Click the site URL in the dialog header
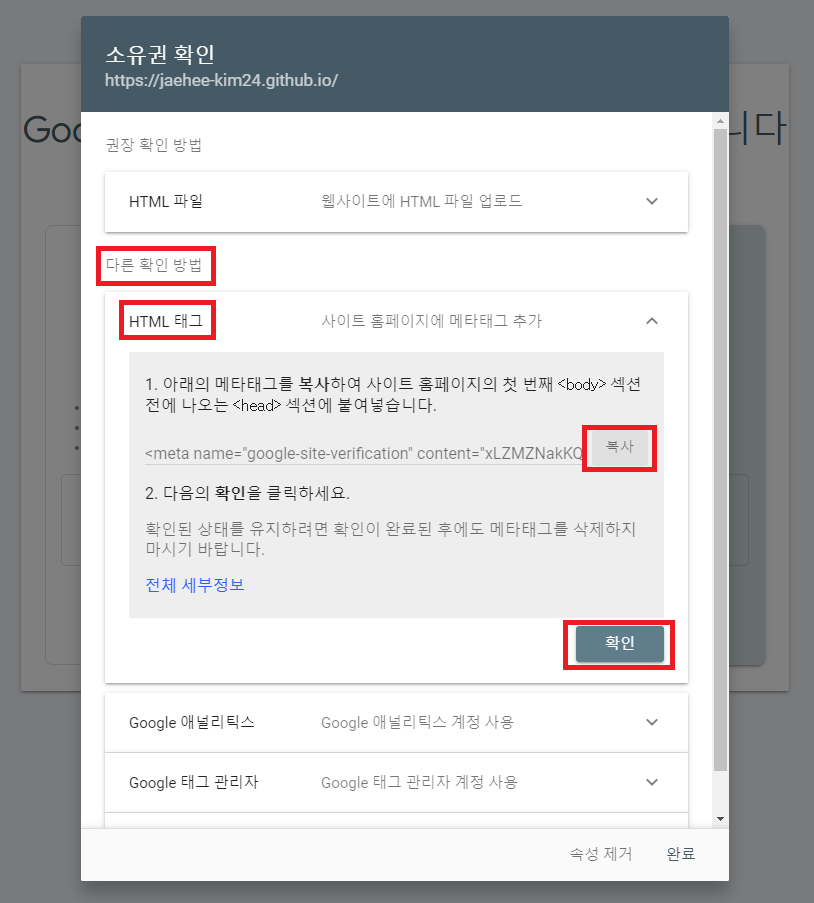The height and width of the screenshot is (903, 814). [221, 80]
